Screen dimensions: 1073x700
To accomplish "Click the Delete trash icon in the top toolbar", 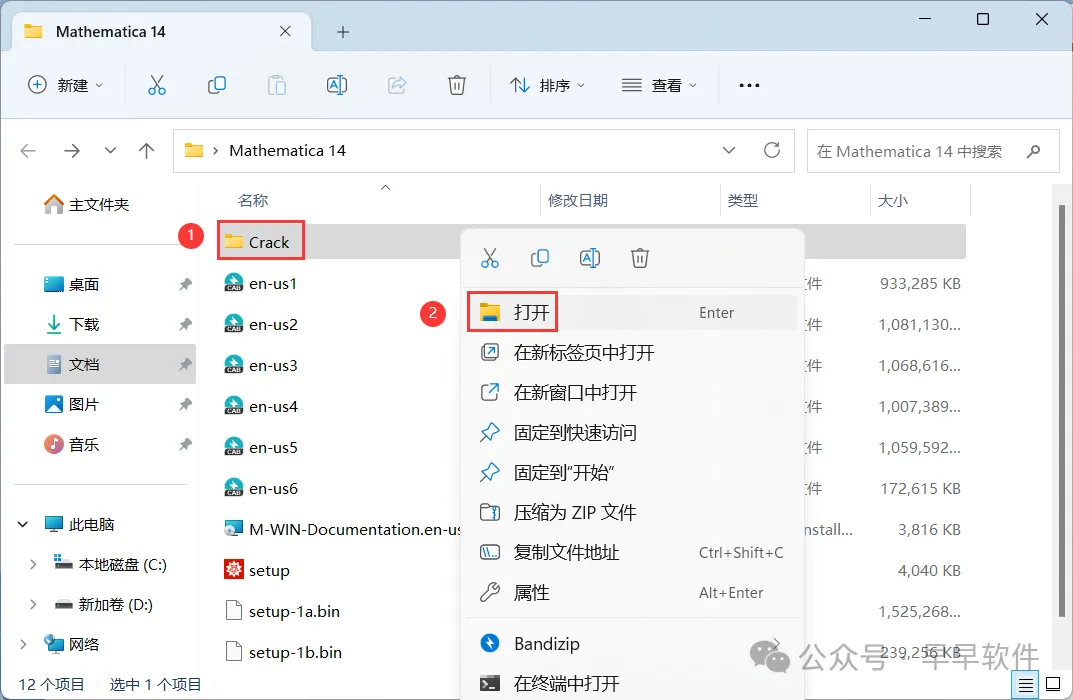I will 456,85.
